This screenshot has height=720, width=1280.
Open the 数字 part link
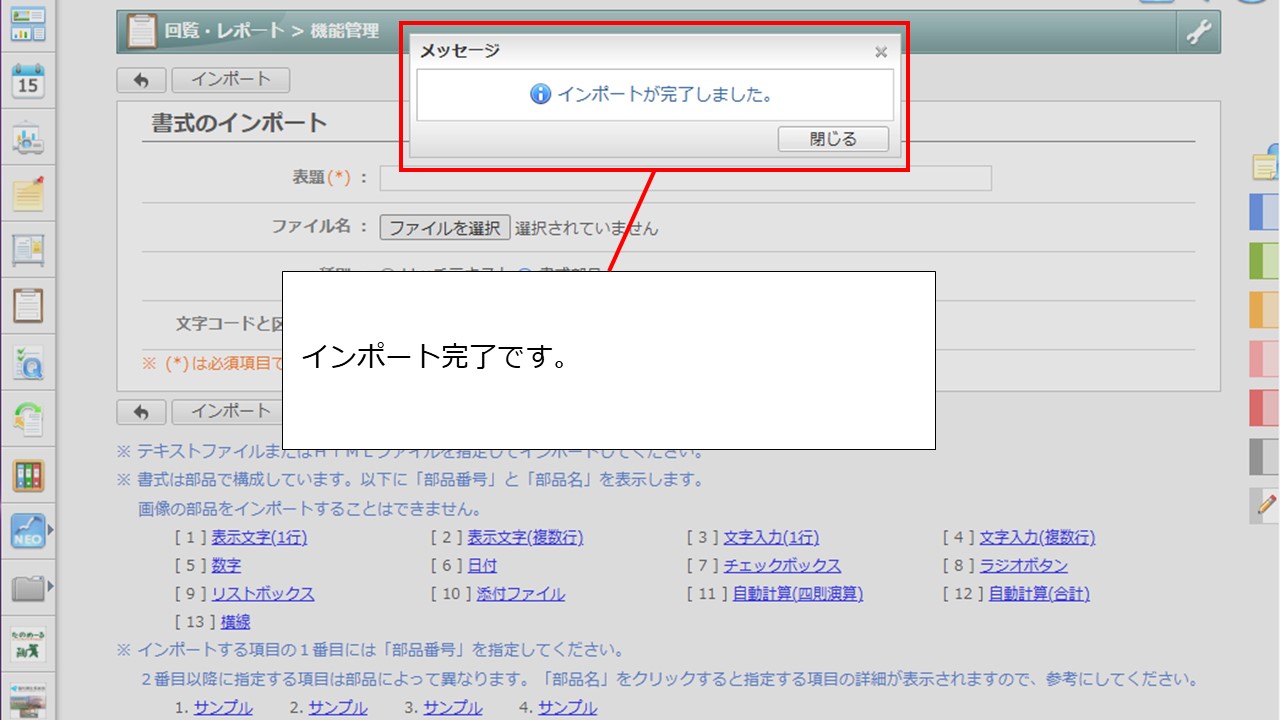(x=226, y=566)
